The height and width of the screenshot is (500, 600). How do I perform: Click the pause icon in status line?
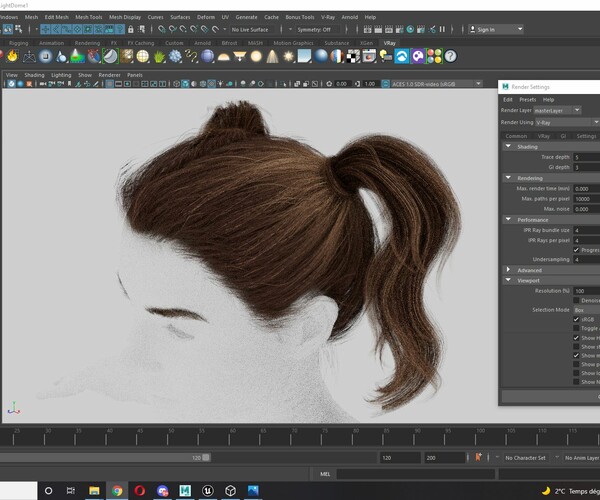(x=442, y=29)
